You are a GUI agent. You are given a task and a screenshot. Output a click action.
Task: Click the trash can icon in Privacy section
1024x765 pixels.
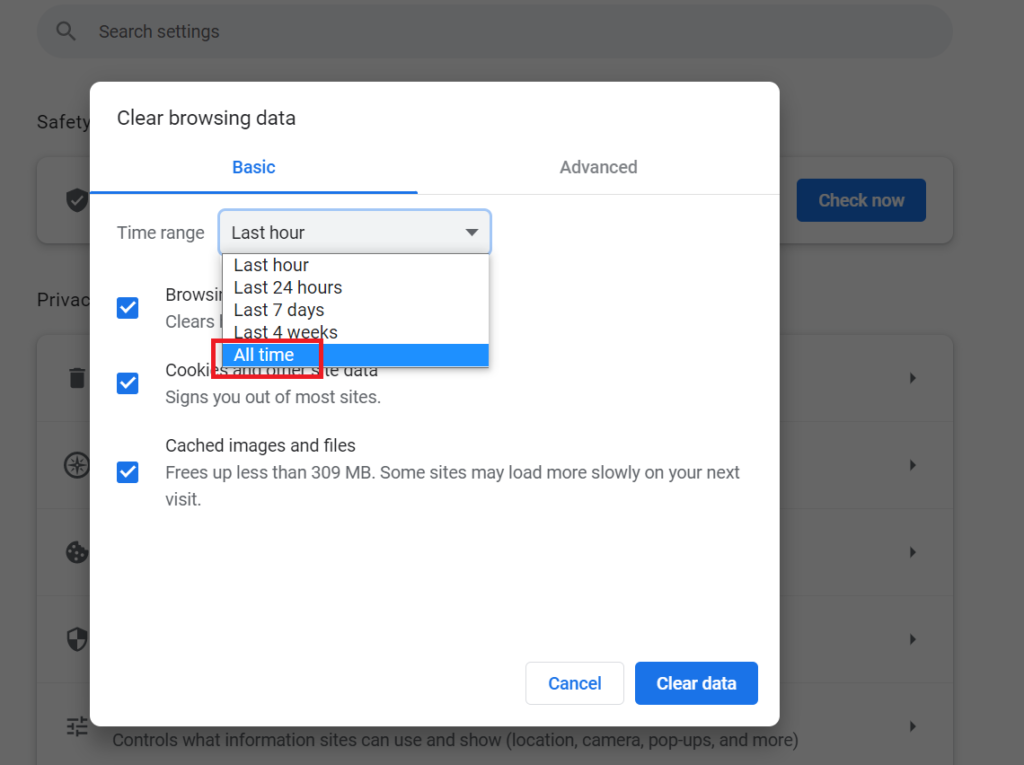(77, 378)
